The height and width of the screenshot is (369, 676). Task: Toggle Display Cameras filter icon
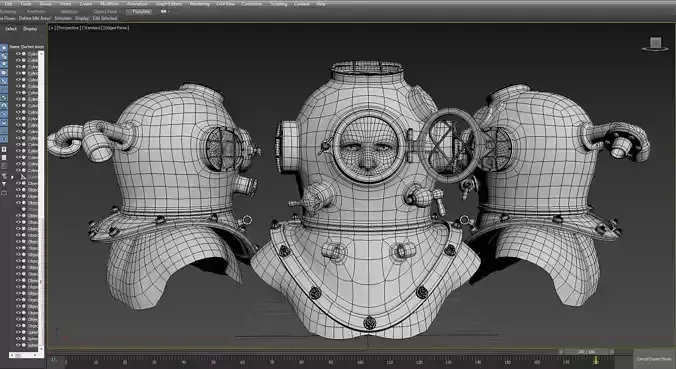[4, 72]
